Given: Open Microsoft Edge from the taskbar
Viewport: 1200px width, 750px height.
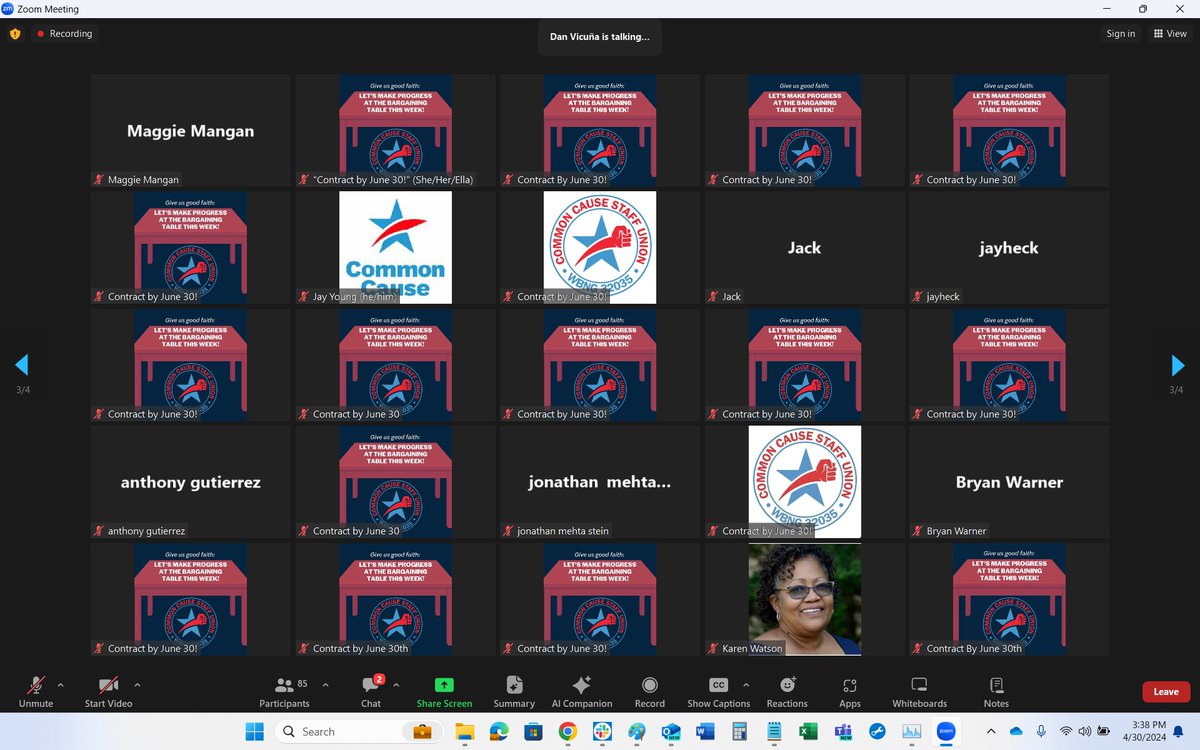Looking at the screenshot, I should click(499, 731).
